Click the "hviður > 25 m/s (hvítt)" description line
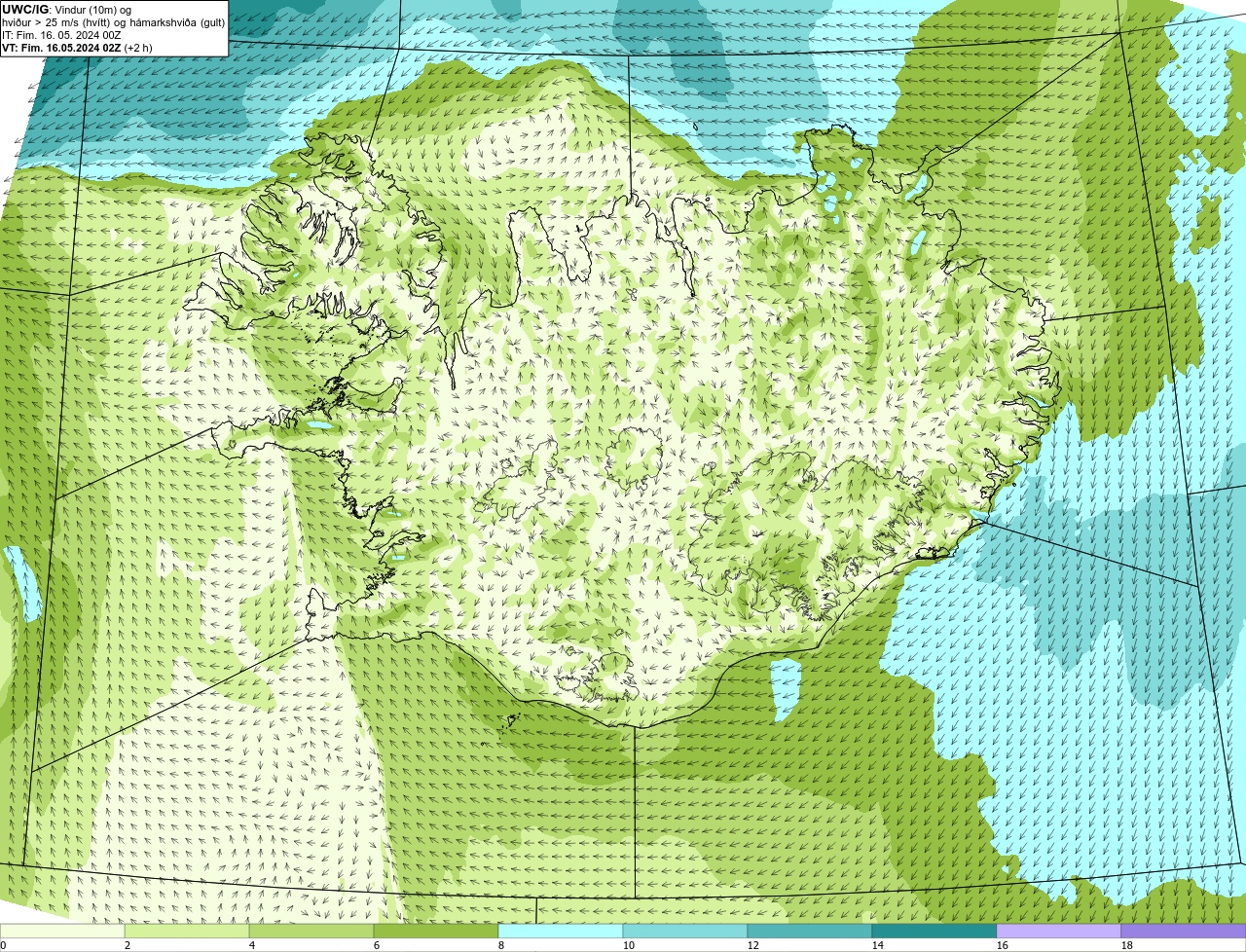The image size is (1246, 952). click(113, 22)
